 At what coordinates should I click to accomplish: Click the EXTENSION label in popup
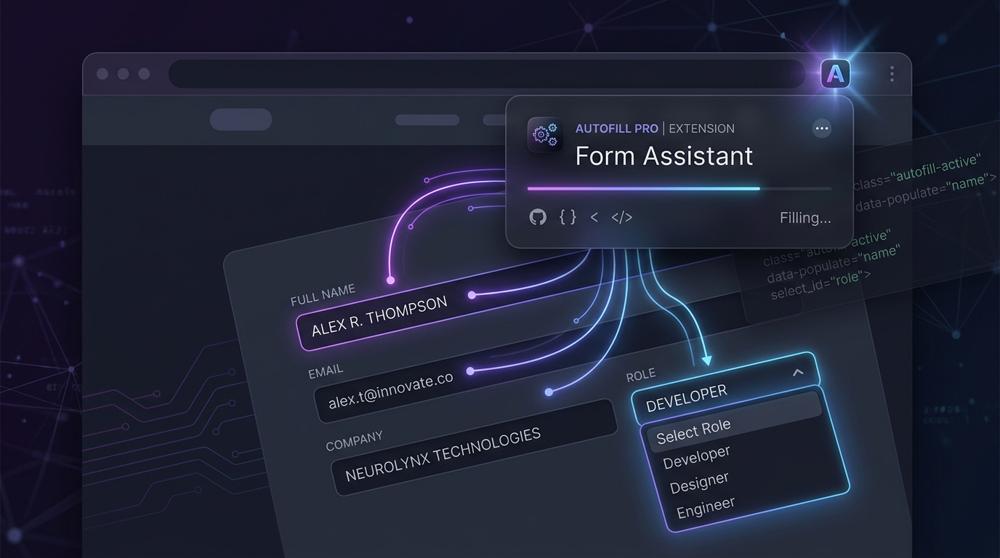[702, 128]
